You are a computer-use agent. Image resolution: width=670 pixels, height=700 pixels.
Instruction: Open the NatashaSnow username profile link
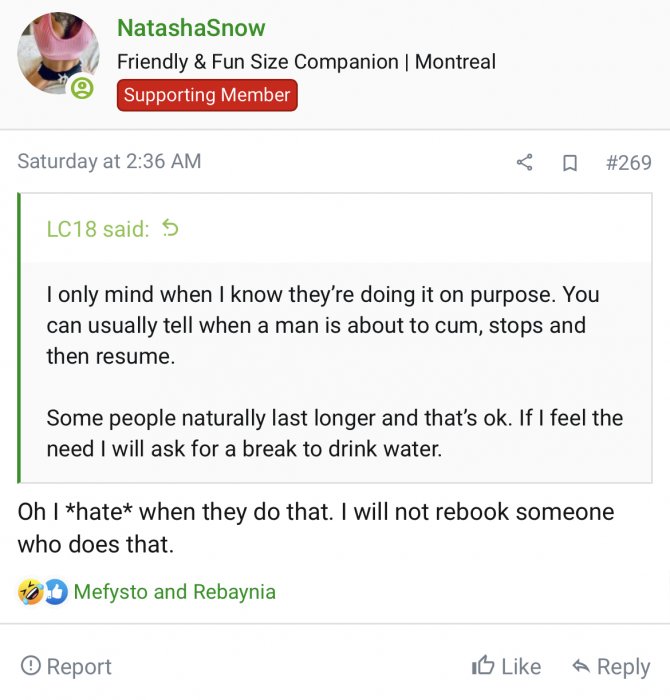point(191,28)
